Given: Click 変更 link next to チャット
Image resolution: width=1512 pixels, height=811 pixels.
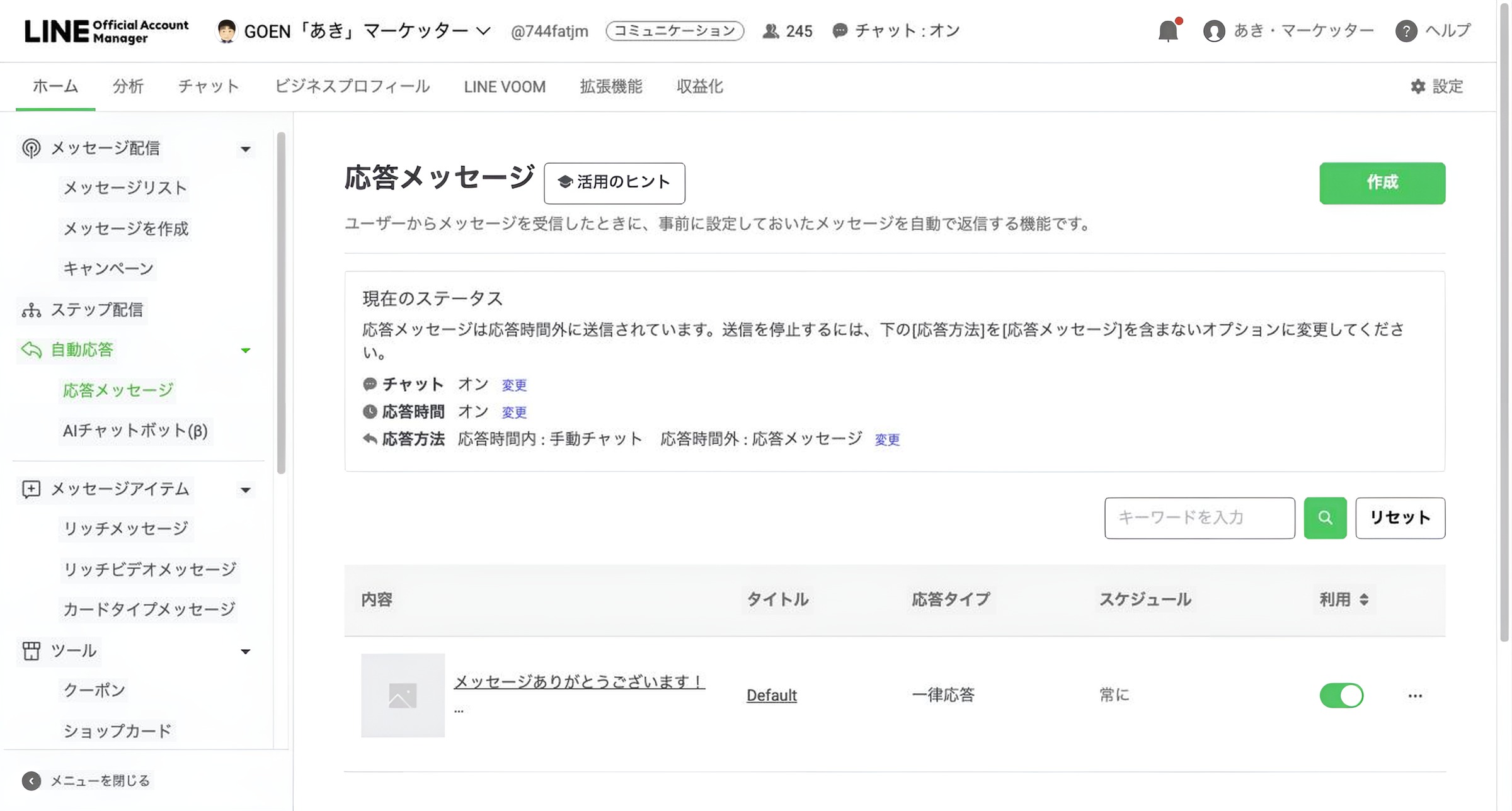Looking at the screenshot, I should click(x=514, y=385).
